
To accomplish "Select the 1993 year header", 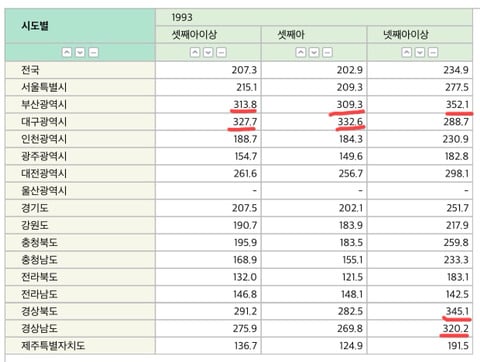I will click(x=314, y=17).
